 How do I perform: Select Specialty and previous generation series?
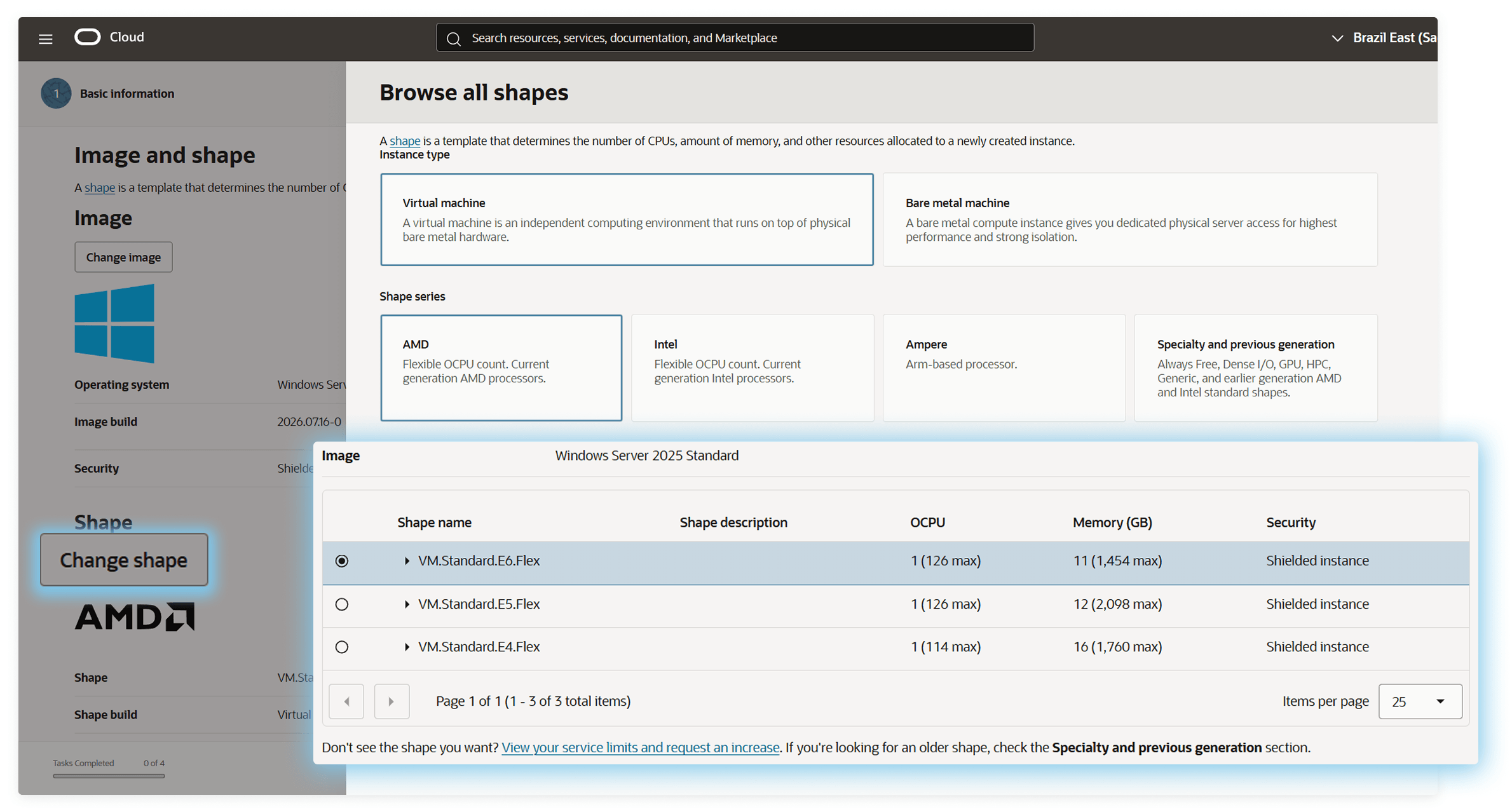pyautogui.click(x=1256, y=368)
